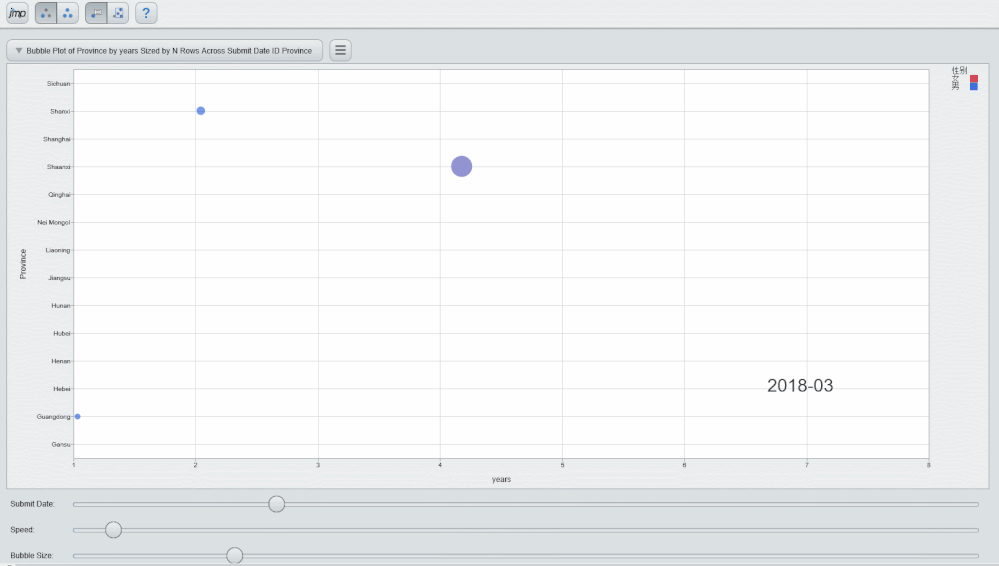Click the years x-axis title
Screen dimensions: 999x566
(501, 479)
